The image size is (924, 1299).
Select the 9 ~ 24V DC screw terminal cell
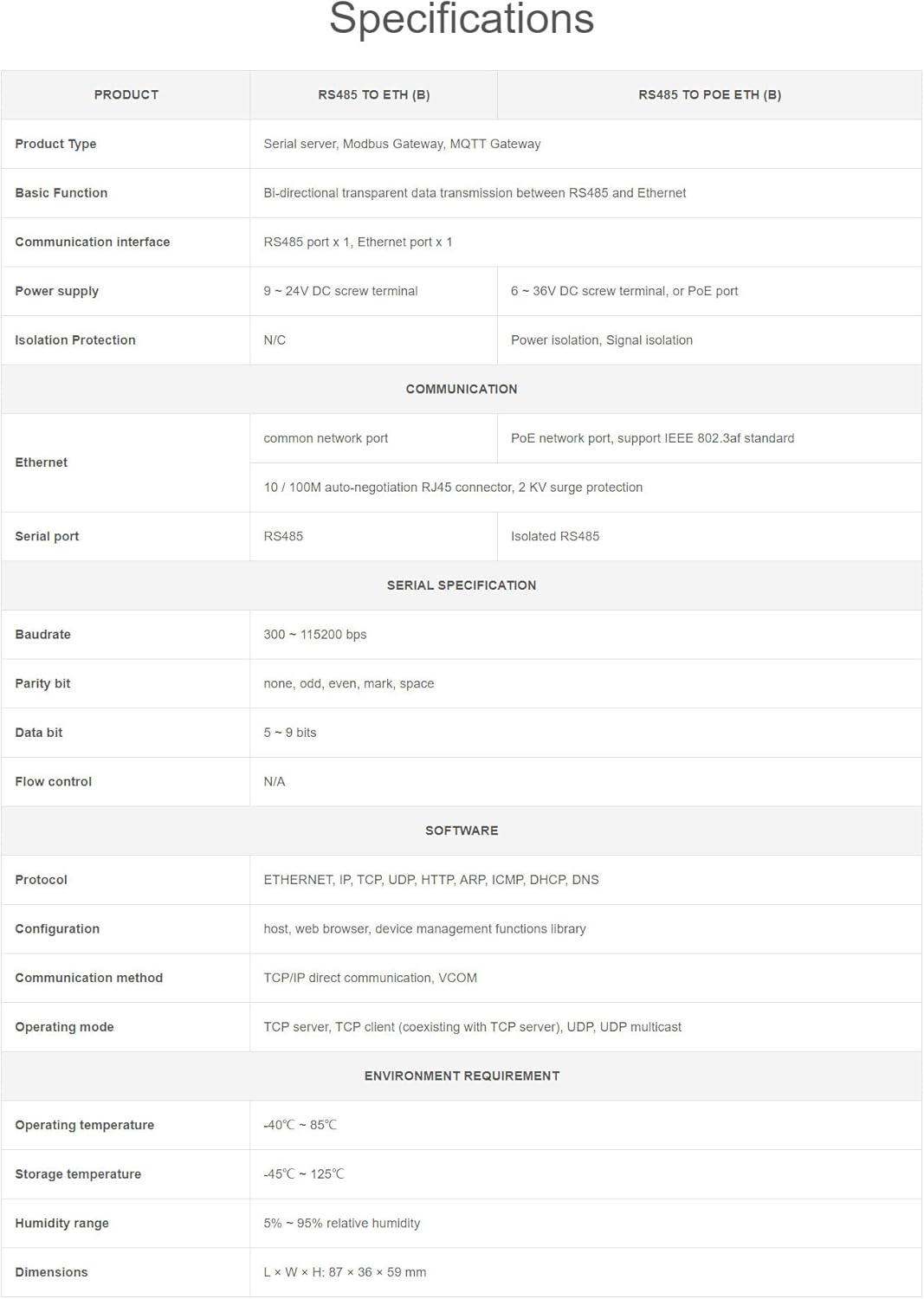340,291
